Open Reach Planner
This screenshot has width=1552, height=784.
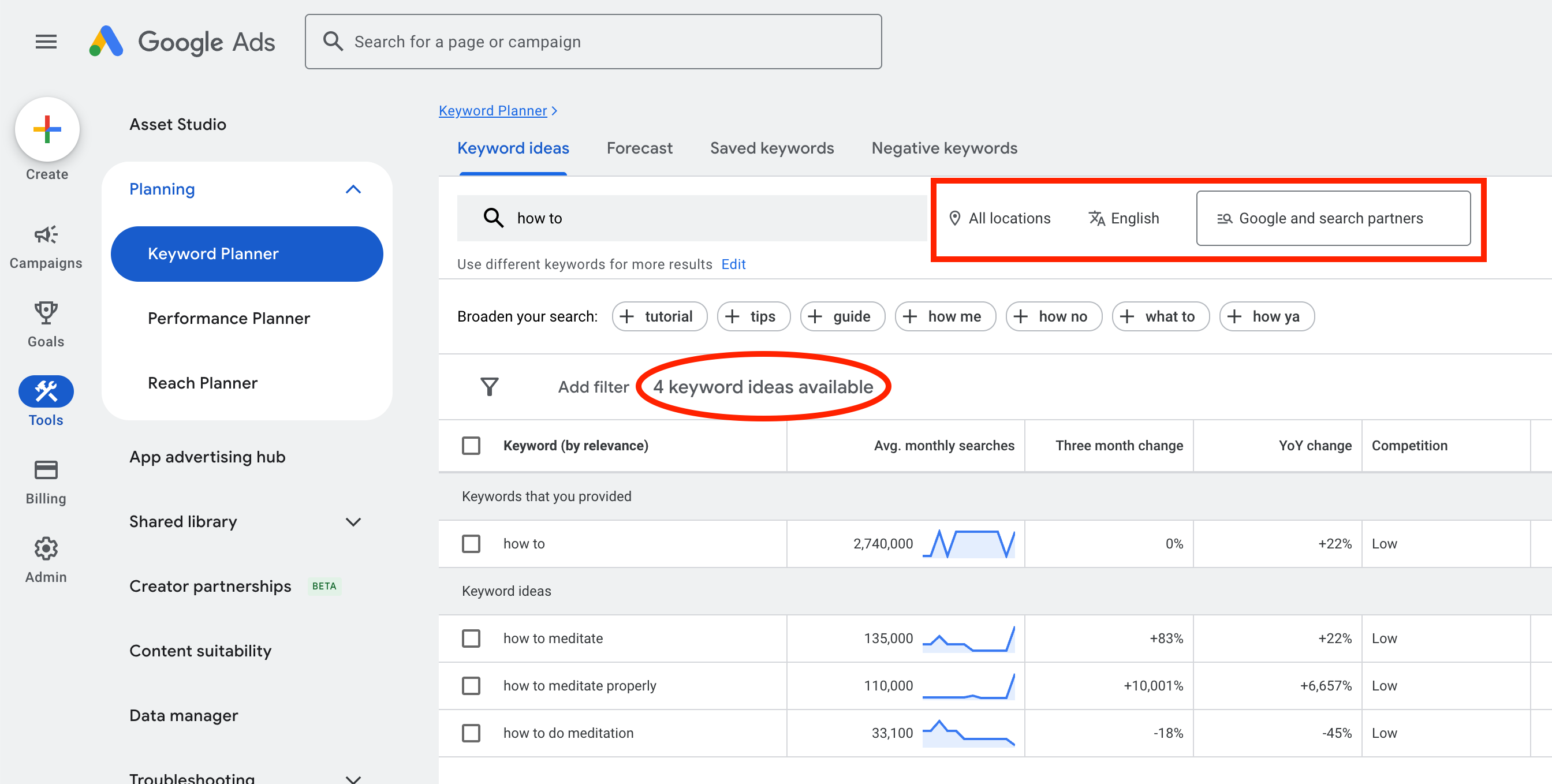[x=203, y=383]
